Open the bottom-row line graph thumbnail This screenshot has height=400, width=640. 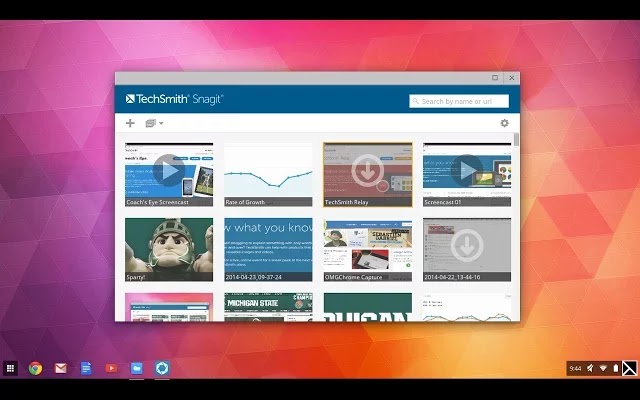coord(467,307)
